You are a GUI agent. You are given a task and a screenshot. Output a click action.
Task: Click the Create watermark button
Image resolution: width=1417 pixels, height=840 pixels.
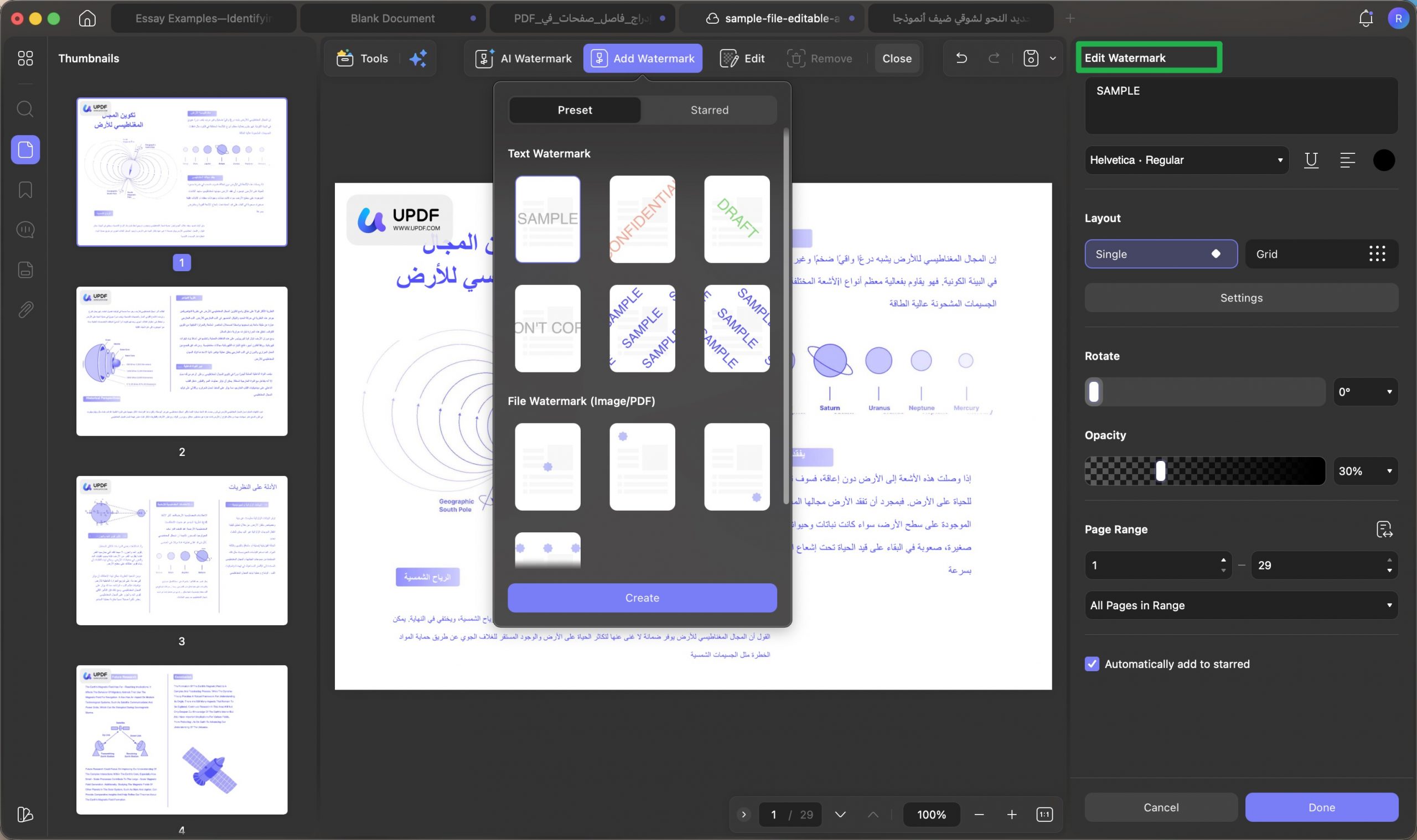coord(642,598)
